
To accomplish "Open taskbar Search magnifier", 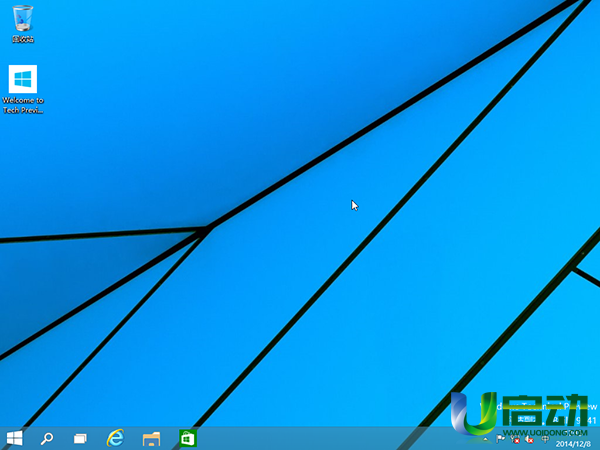I will pyautogui.click(x=47, y=439).
